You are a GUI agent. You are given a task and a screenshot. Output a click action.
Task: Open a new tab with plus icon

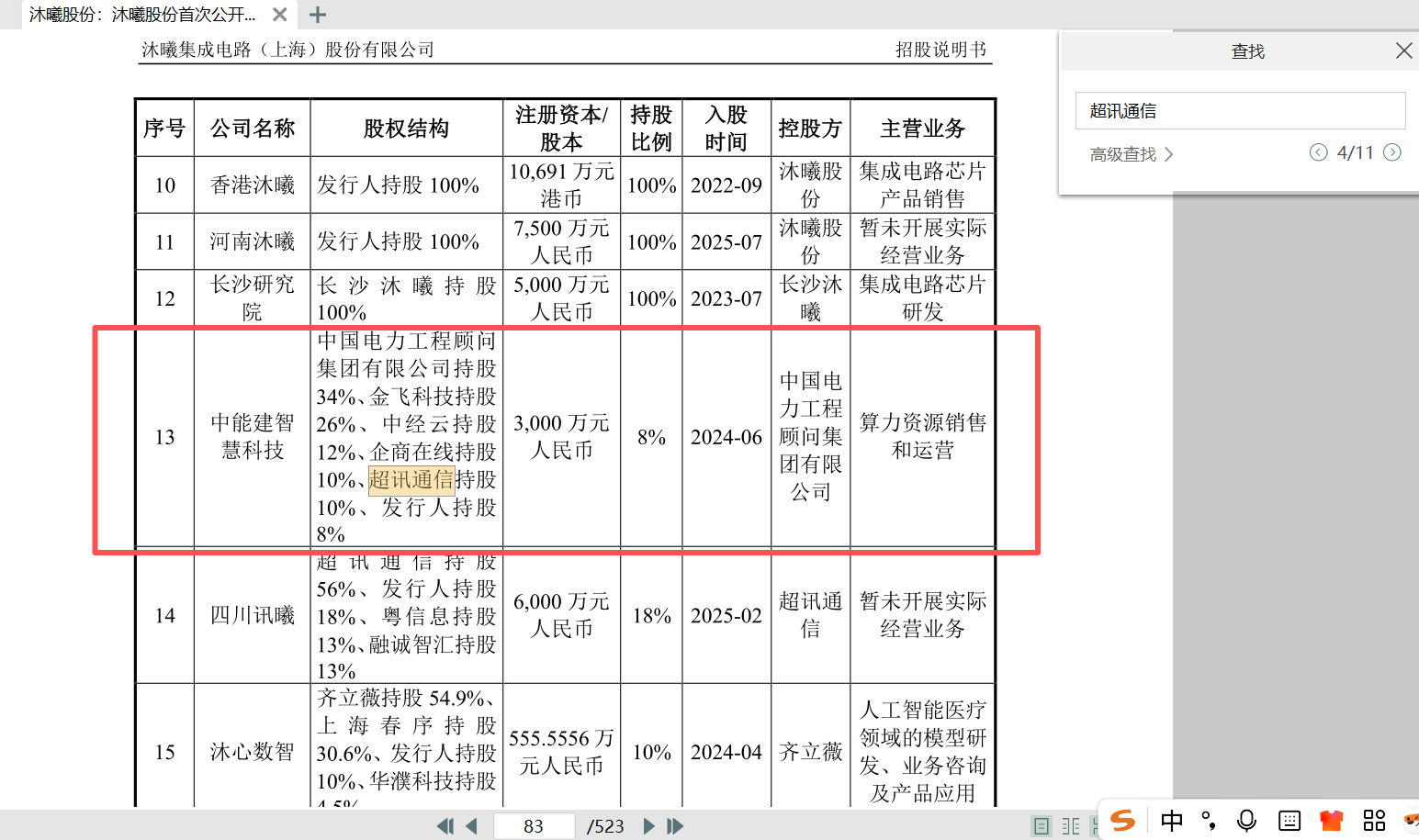coord(318,15)
